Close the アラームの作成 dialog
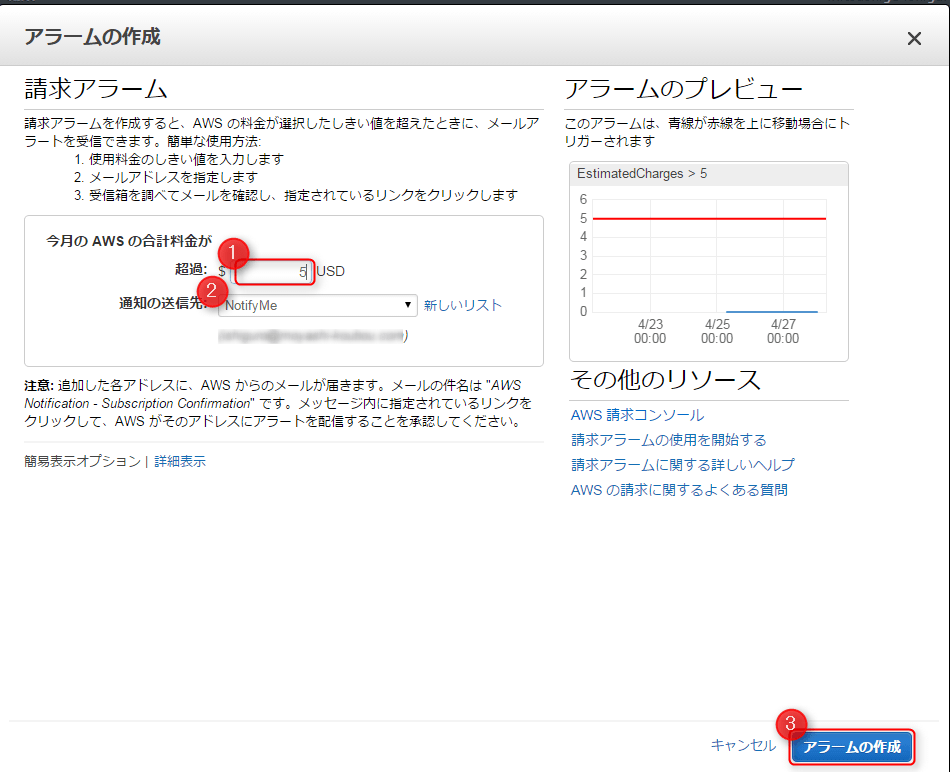This screenshot has width=950, height=772. pyautogui.click(x=914, y=38)
